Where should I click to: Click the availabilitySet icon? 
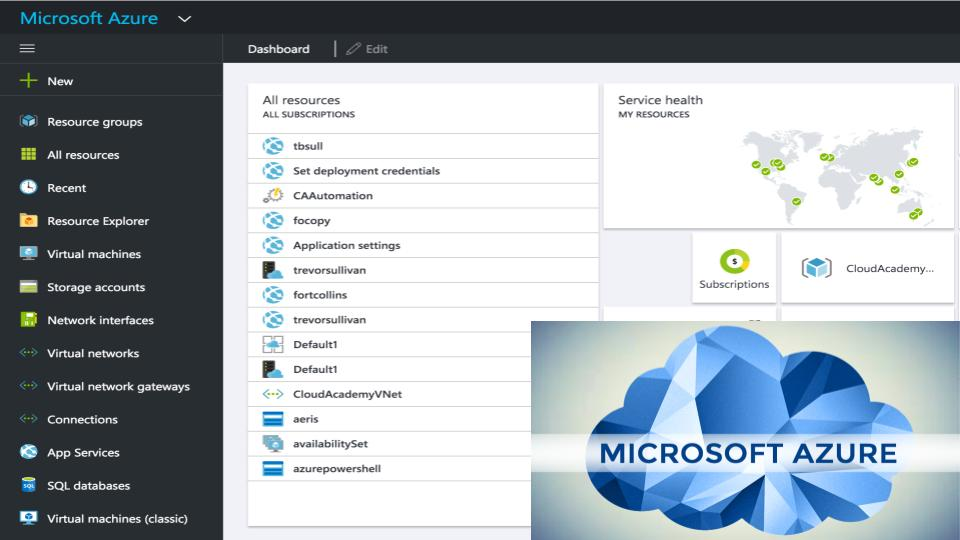(272, 443)
